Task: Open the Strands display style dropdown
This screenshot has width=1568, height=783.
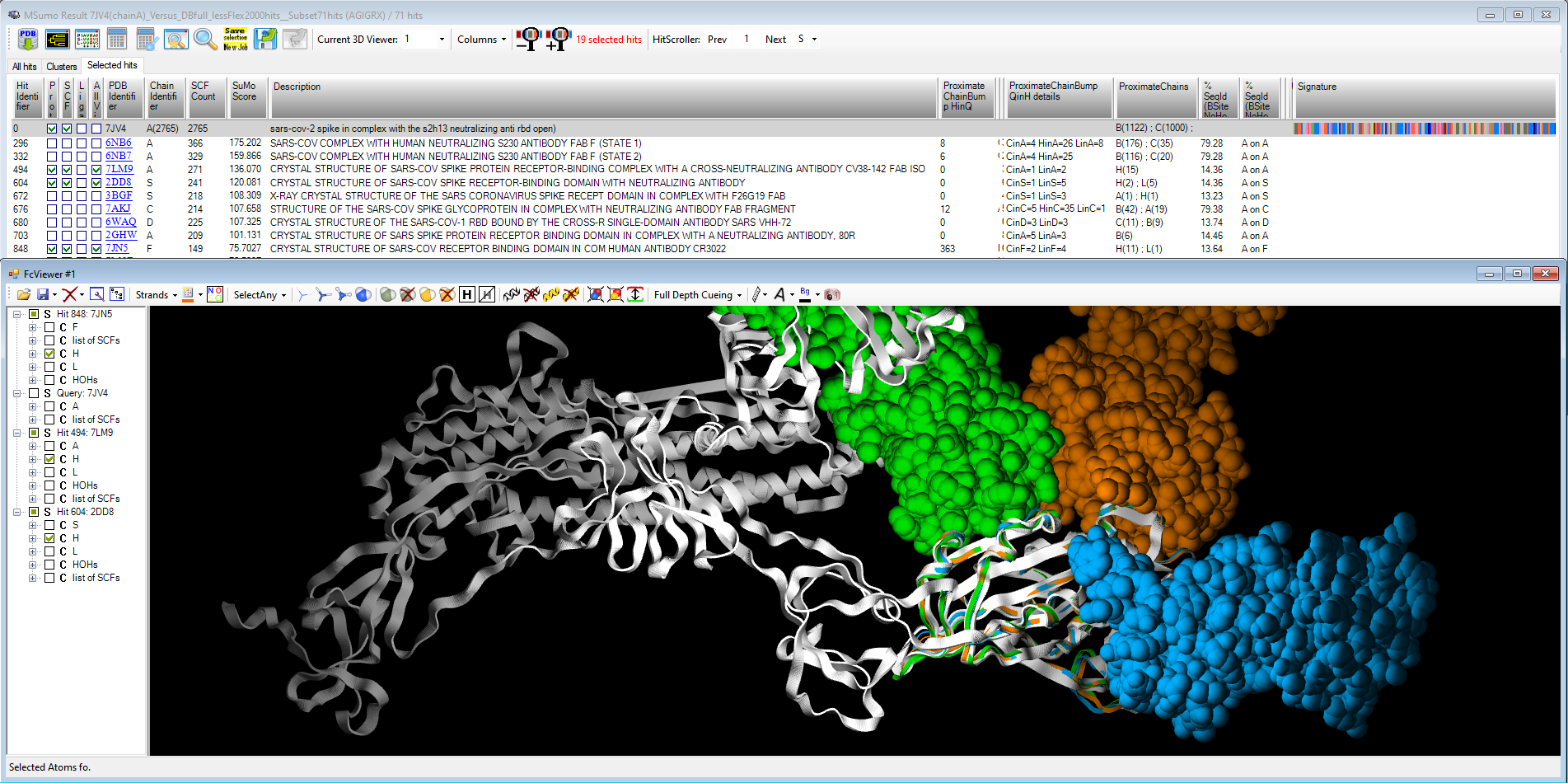Action: click(156, 295)
